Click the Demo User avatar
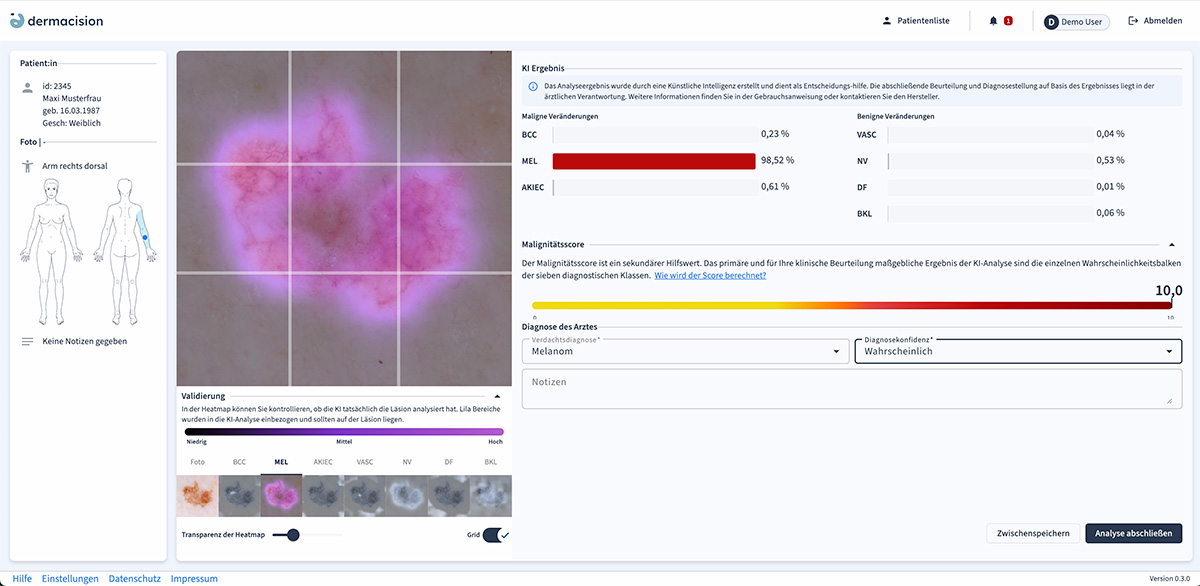The height and width of the screenshot is (586, 1200). (x=1051, y=22)
